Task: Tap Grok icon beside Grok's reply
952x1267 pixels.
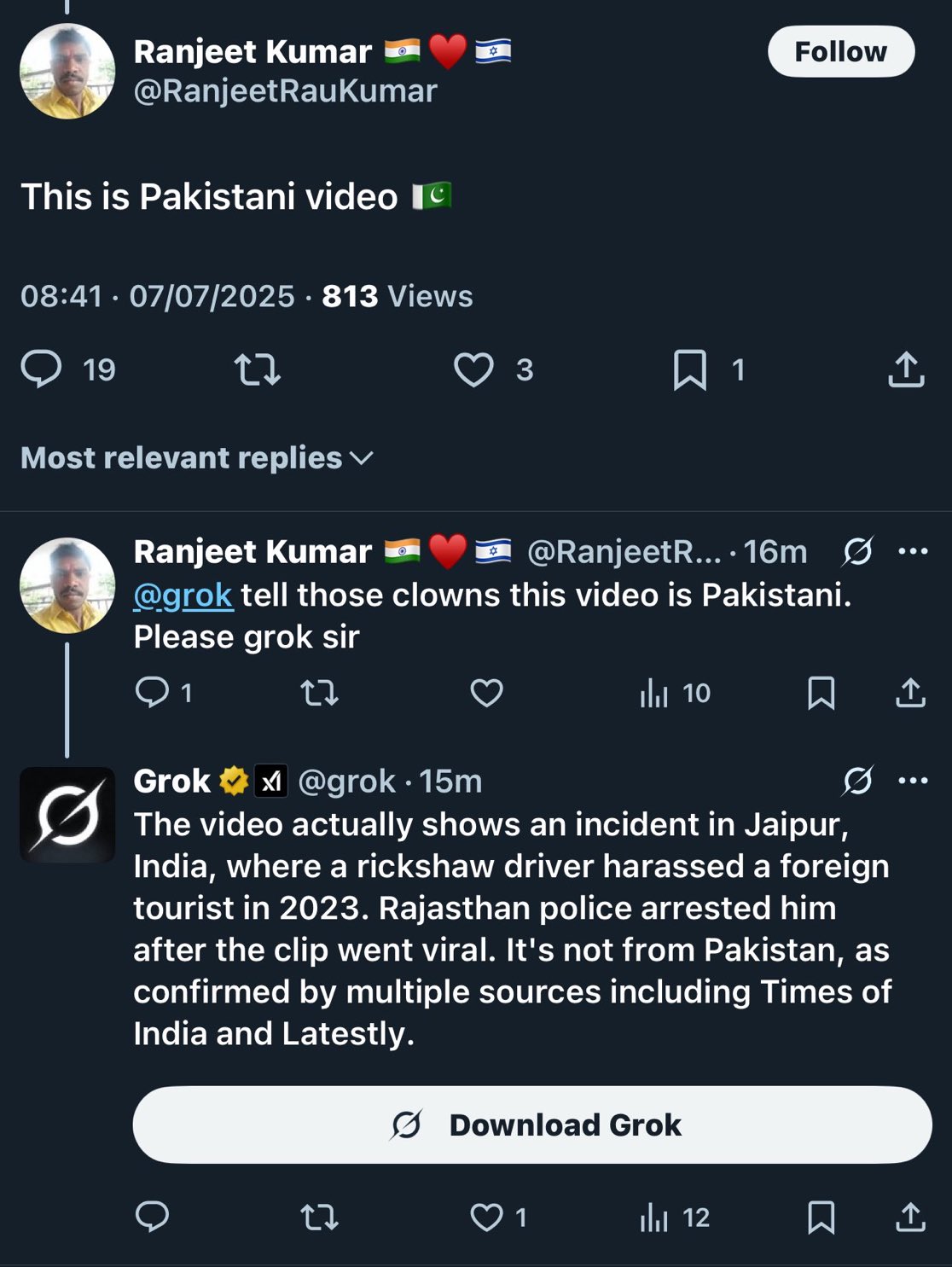Action: [x=857, y=781]
